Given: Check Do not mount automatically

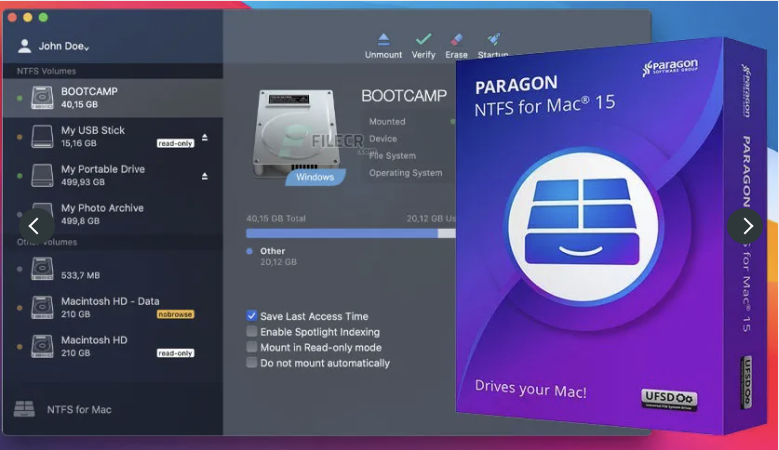Looking at the screenshot, I should [251, 363].
